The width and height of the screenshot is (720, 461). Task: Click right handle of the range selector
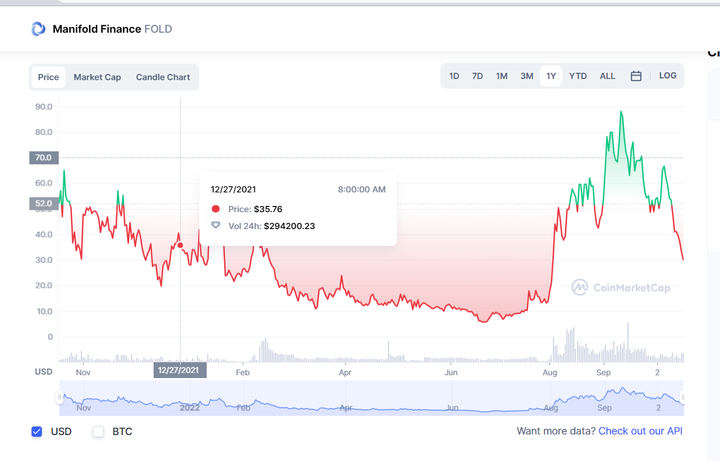[684, 398]
